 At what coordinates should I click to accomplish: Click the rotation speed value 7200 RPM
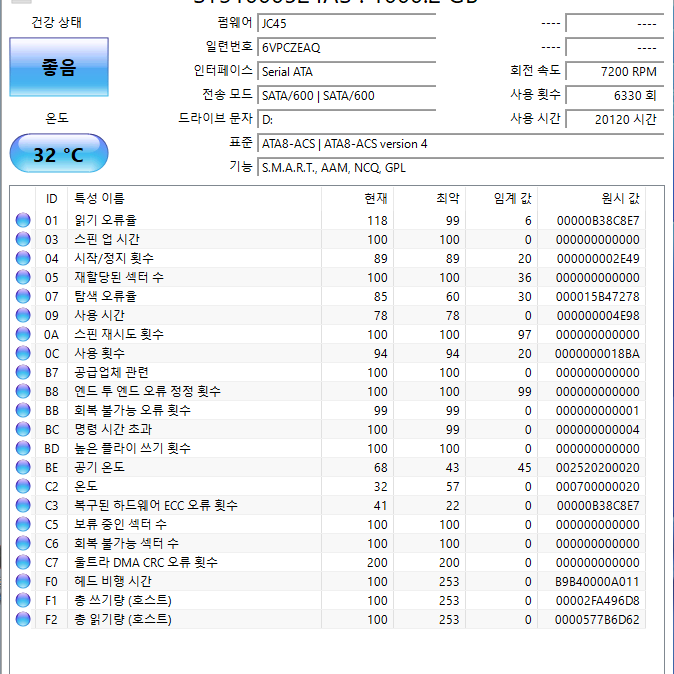[615, 71]
